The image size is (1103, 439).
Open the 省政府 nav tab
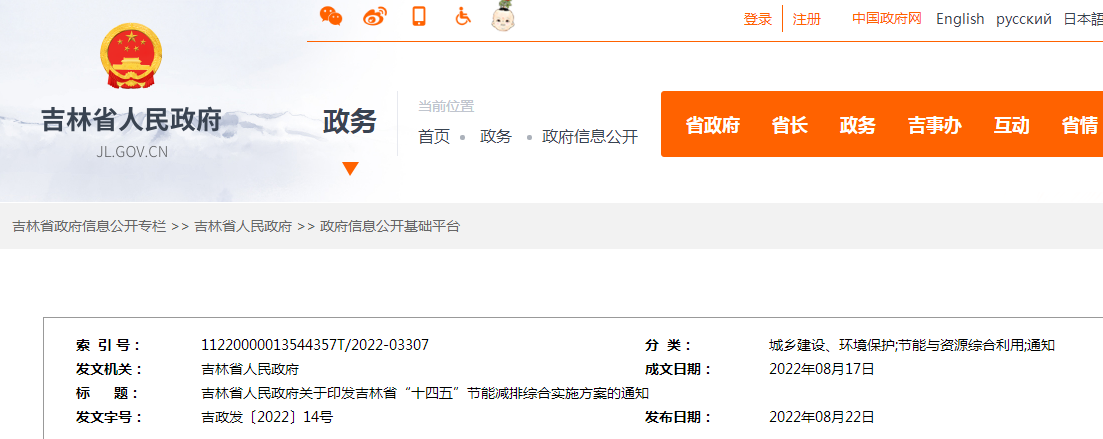pos(713,125)
